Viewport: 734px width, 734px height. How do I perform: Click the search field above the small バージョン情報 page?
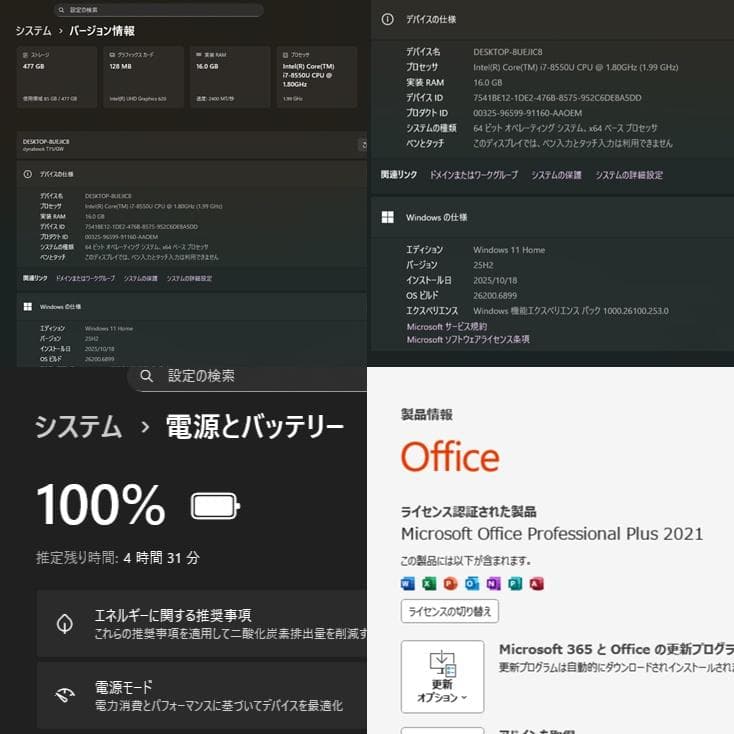159,10
